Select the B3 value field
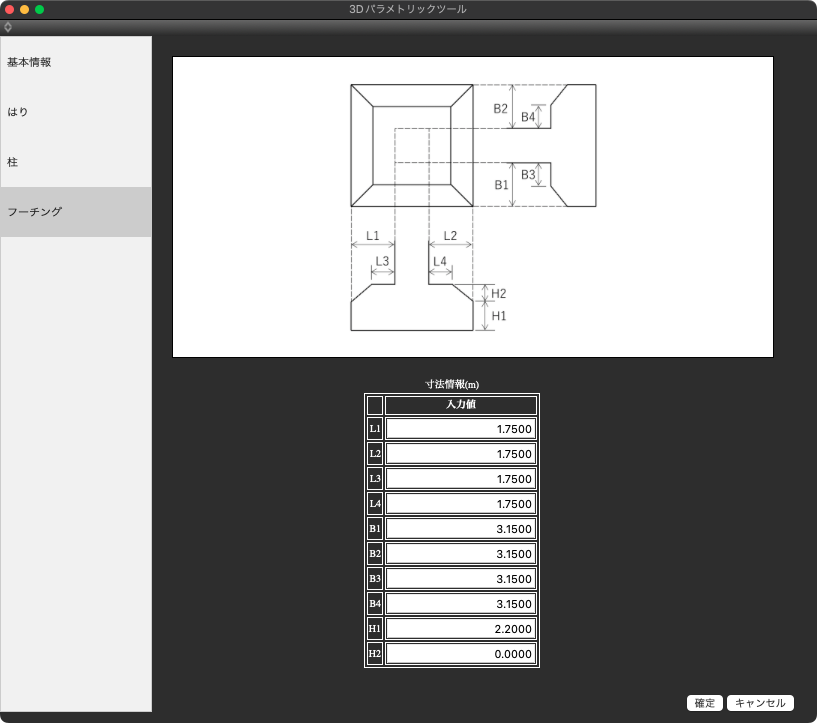 (461, 579)
